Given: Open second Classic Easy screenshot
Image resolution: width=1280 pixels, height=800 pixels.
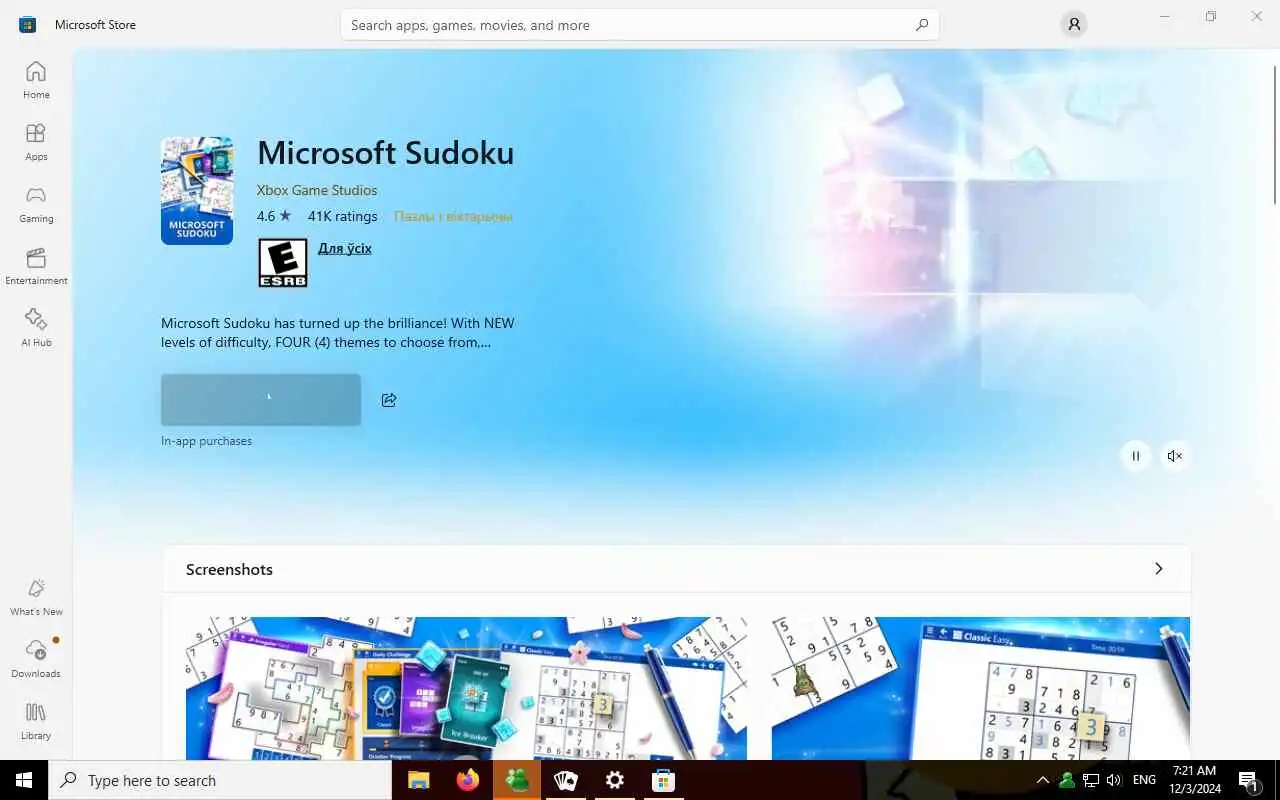Looking at the screenshot, I should tap(981, 688).
